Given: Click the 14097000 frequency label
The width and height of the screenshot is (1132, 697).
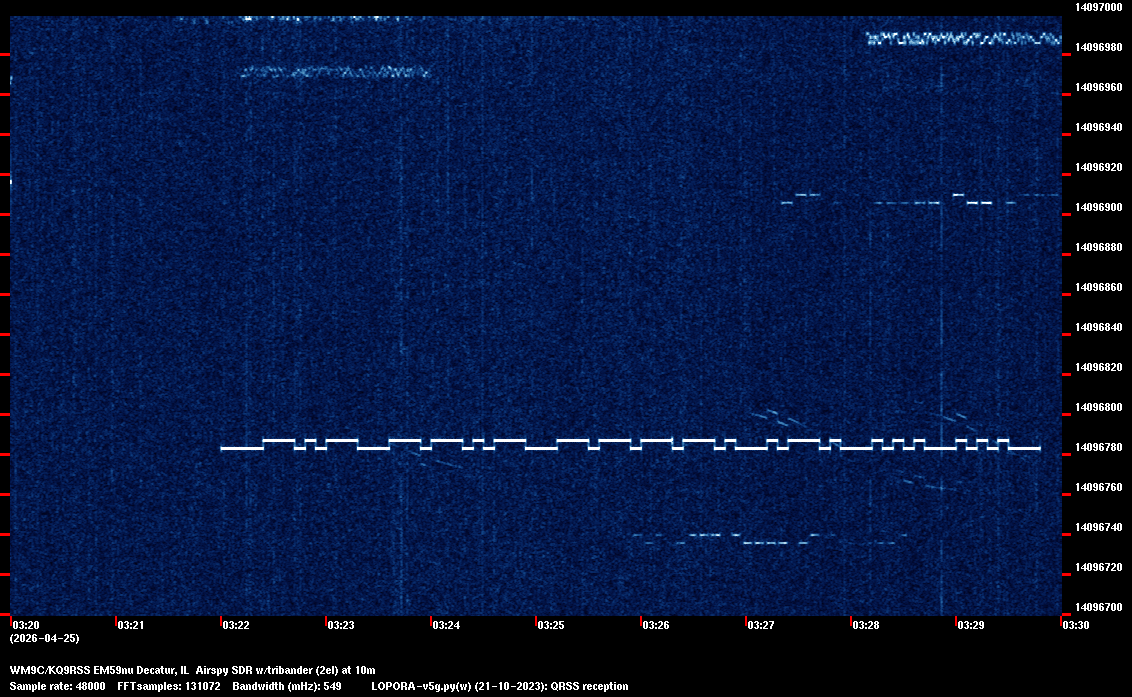Looking at the screenshot, I should coord(1097,7).
